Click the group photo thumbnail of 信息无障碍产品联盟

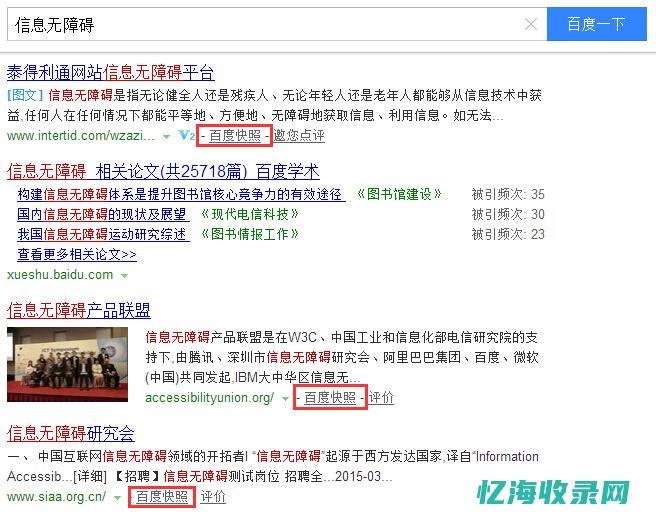tap(67, 364)
